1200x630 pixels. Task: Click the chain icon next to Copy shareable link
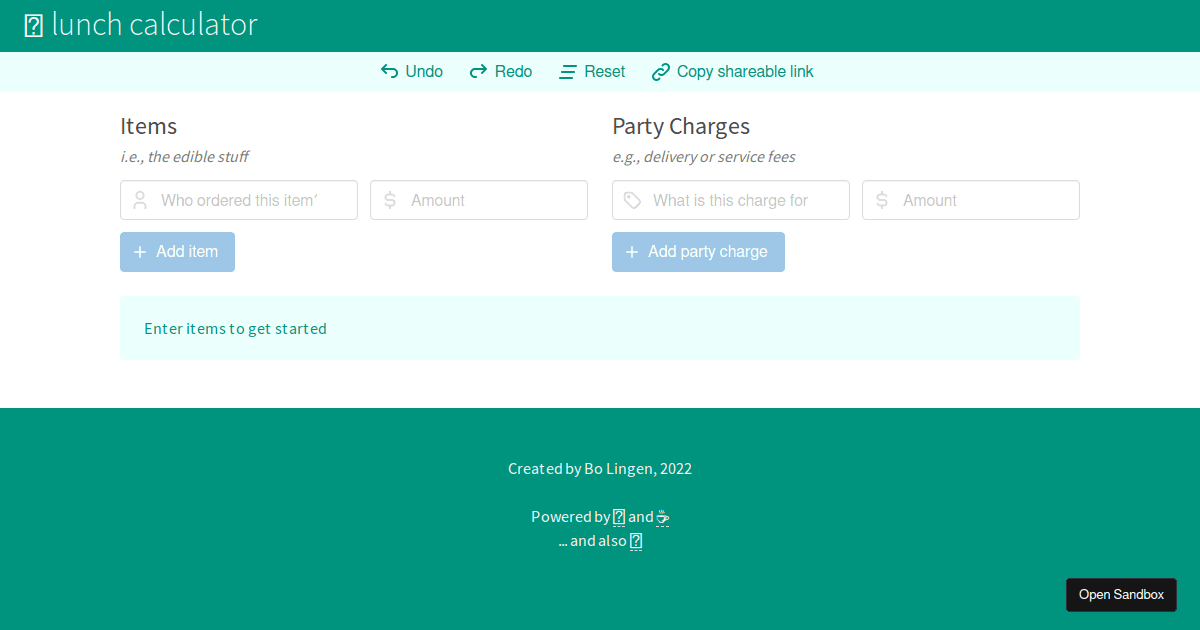660,71
